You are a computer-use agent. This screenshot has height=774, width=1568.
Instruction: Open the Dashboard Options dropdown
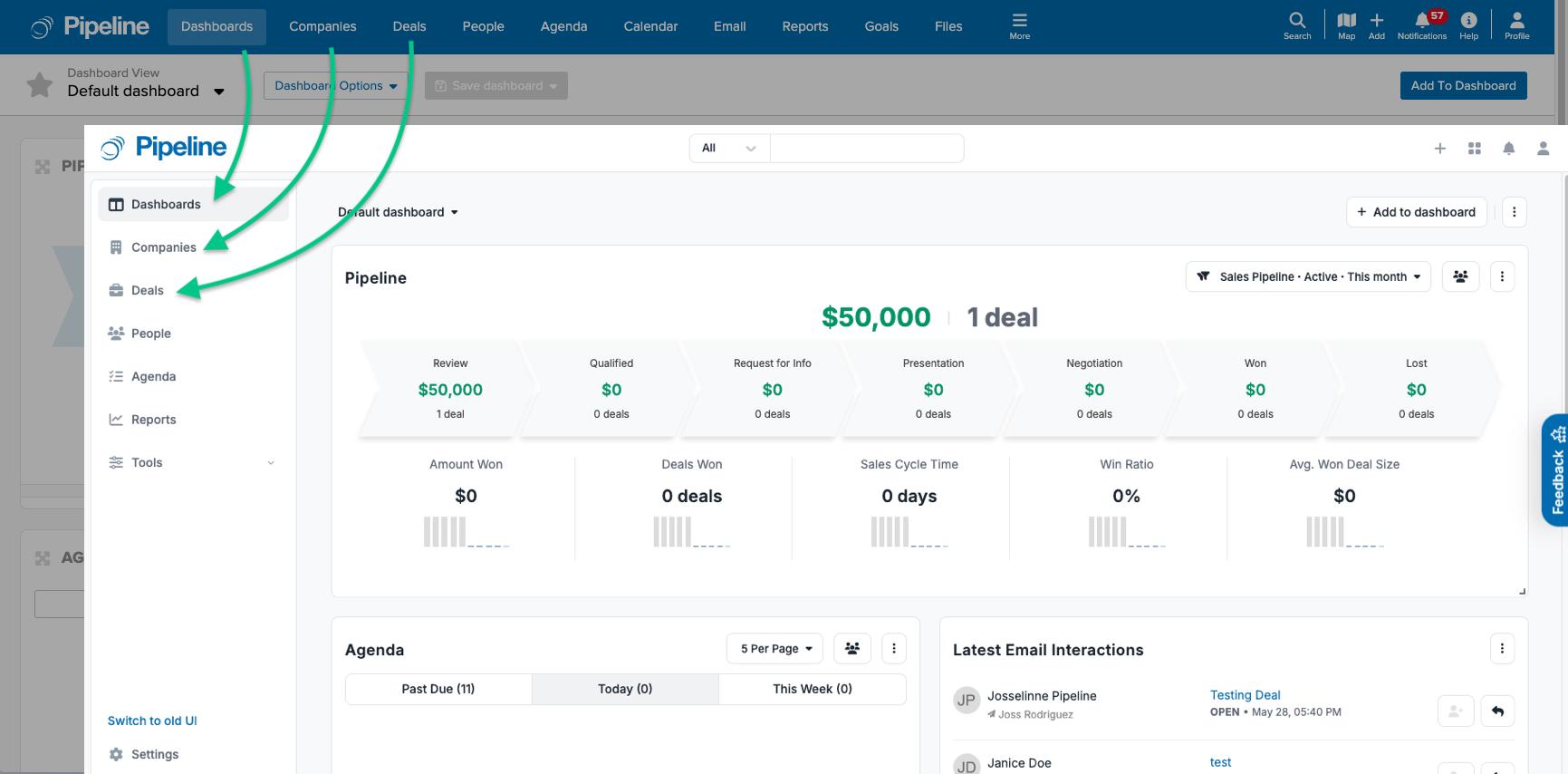pos(336,85)
